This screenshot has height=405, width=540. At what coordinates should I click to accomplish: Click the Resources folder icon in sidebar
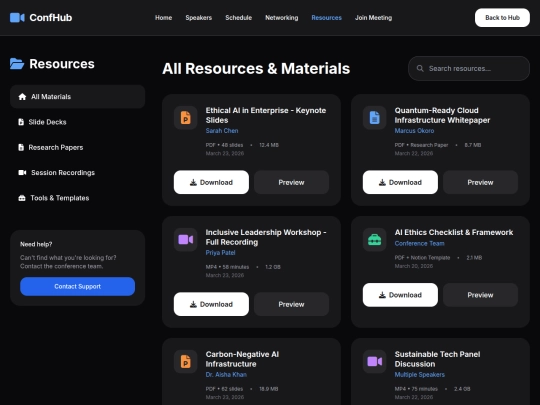coord(17,64)
